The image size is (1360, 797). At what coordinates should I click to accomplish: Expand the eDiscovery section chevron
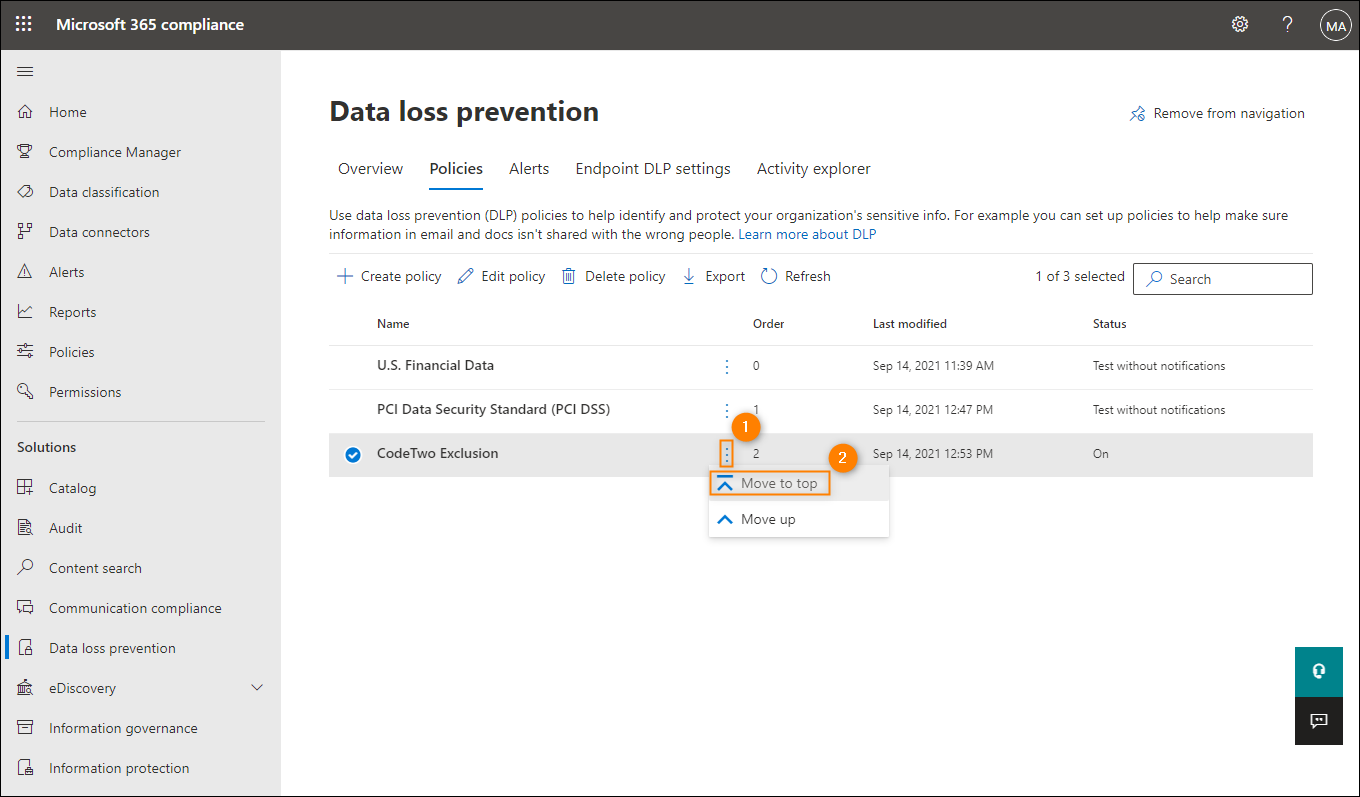click(x=257, y=688)
